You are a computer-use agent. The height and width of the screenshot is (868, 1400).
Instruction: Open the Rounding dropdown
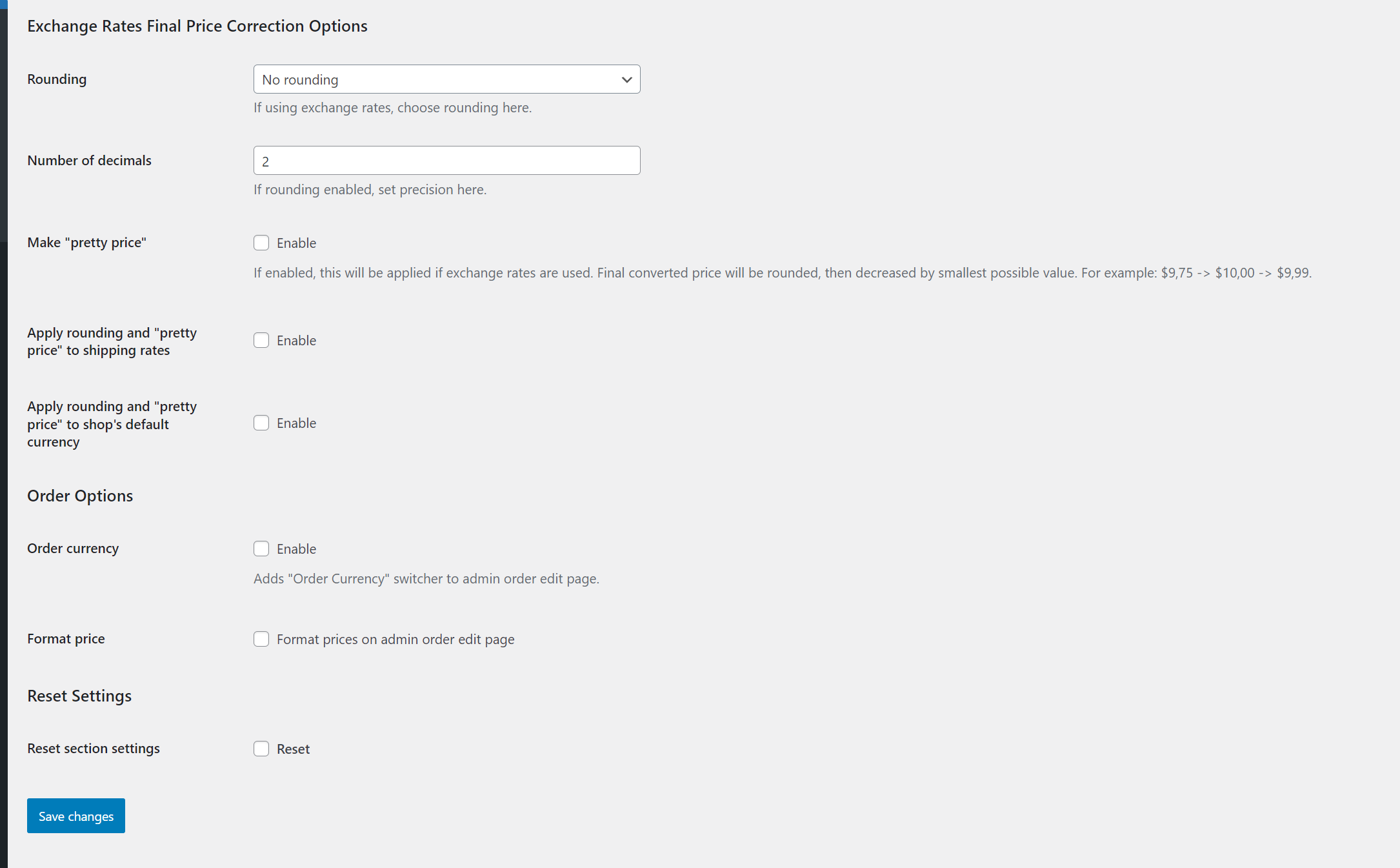pyautogui.click(x=446, y=79)
